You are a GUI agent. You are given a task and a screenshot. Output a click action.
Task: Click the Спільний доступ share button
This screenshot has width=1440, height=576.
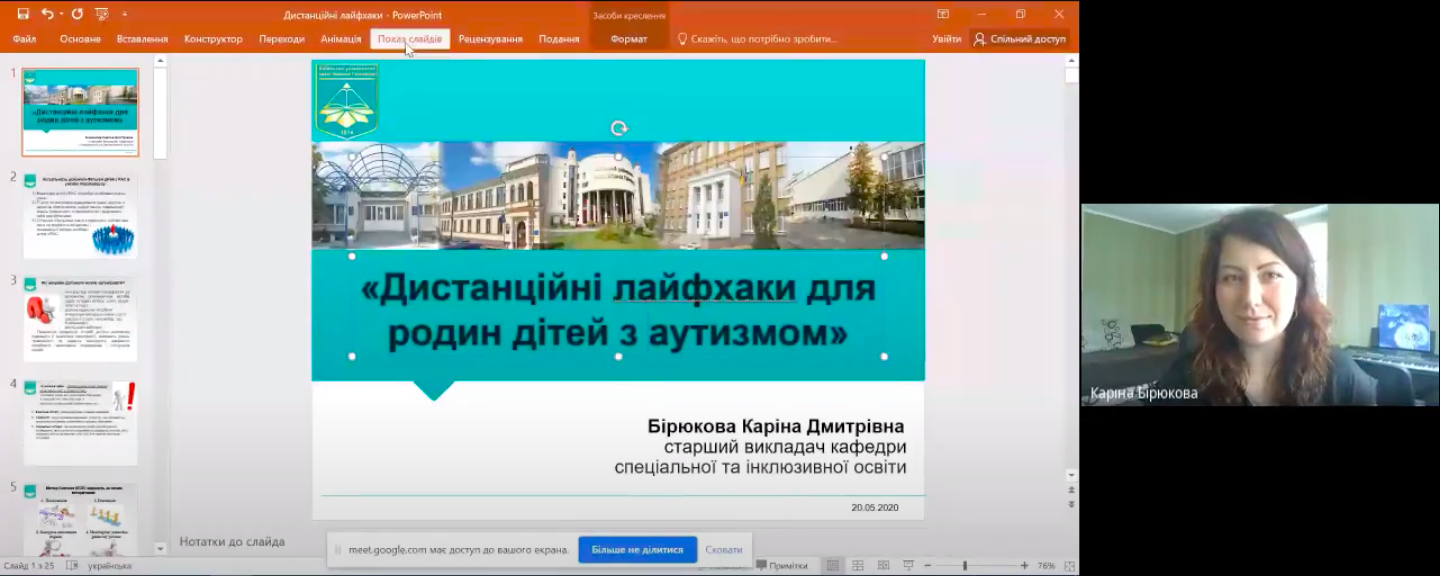1019,39
